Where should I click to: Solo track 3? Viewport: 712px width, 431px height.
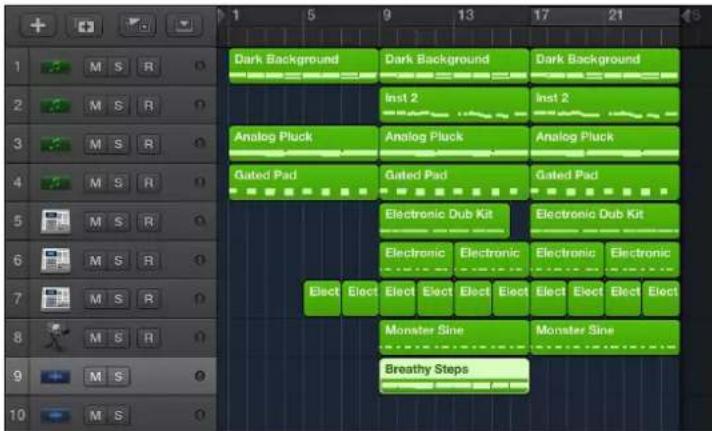[119, 144]
